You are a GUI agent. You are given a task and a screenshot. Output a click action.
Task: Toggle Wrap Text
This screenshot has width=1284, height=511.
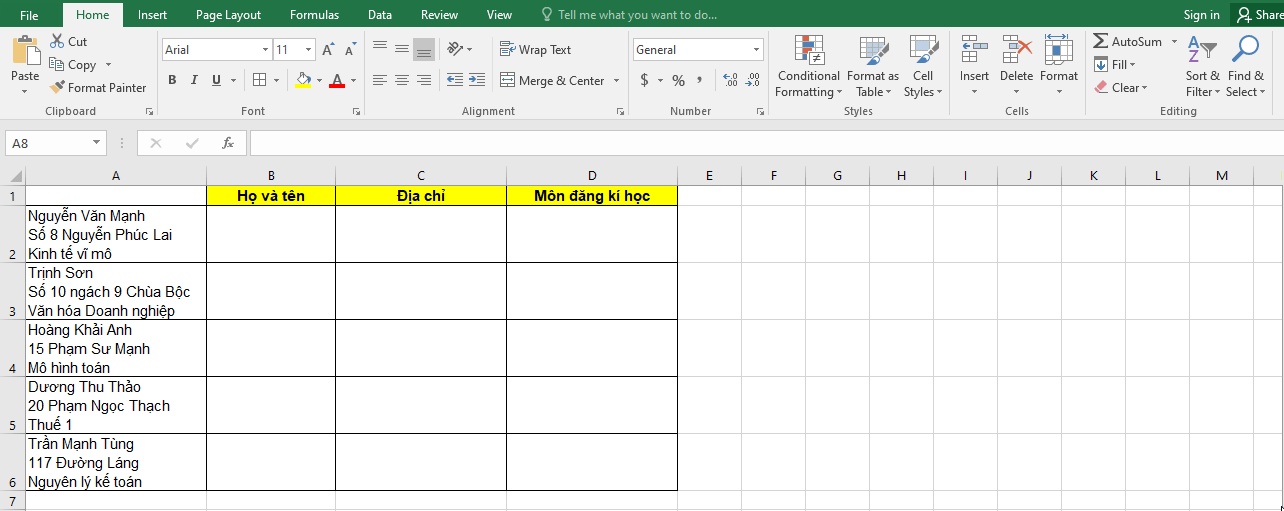click(x=535, y=49)
